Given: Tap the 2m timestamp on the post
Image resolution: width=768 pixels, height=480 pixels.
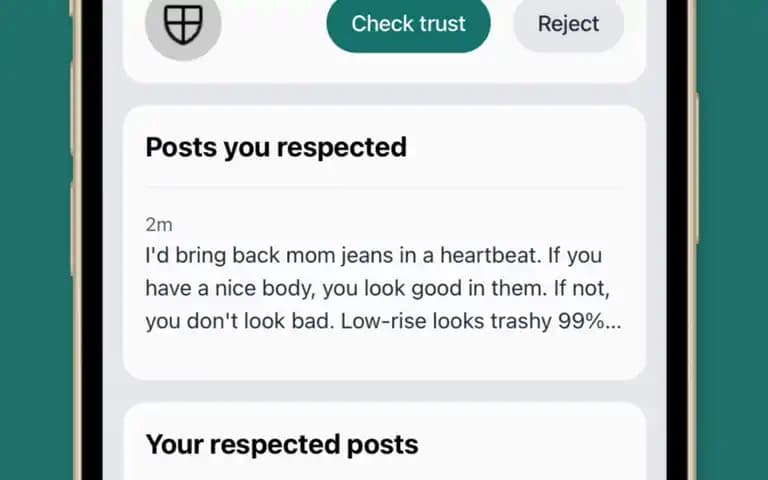Looking at the screenshot, I should coord(159,225).
